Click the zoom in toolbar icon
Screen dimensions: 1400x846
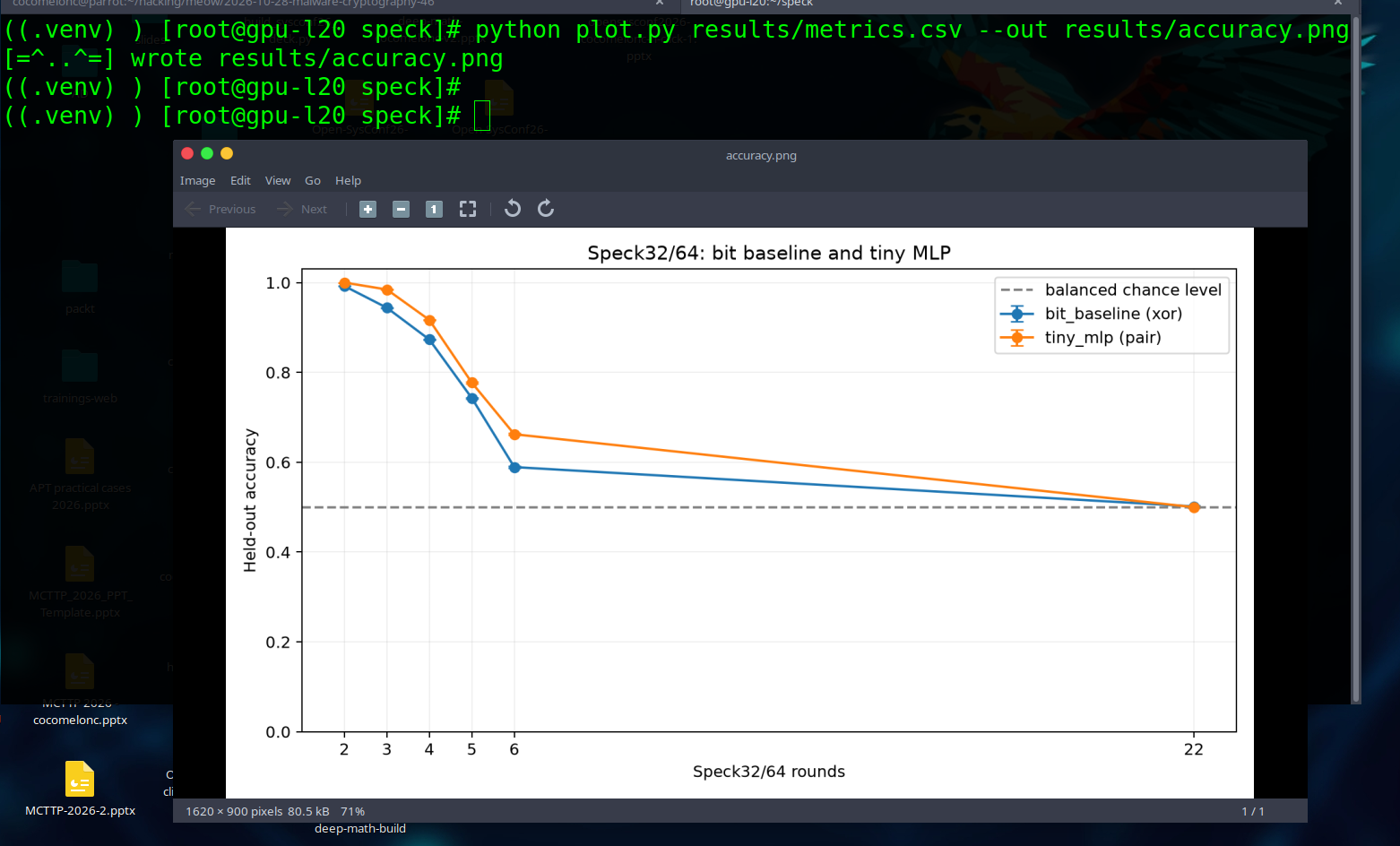click(x=367, y=209)
